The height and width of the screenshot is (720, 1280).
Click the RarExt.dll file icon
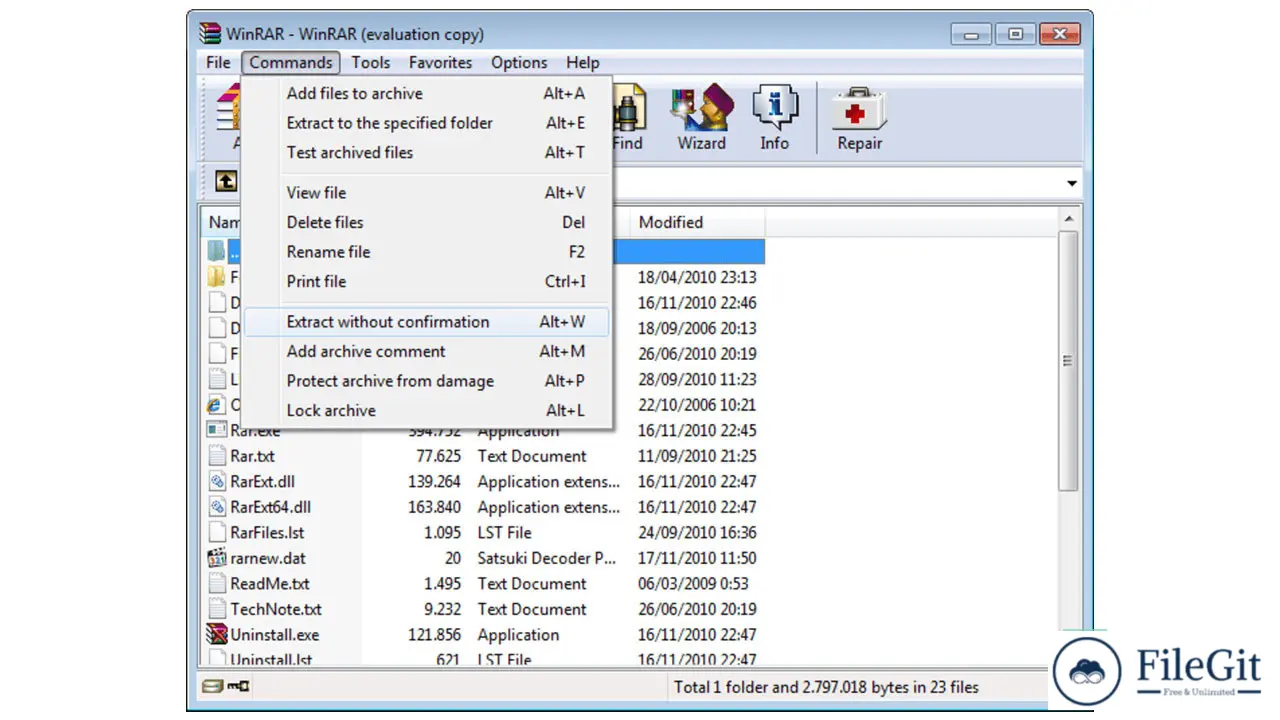217,481
